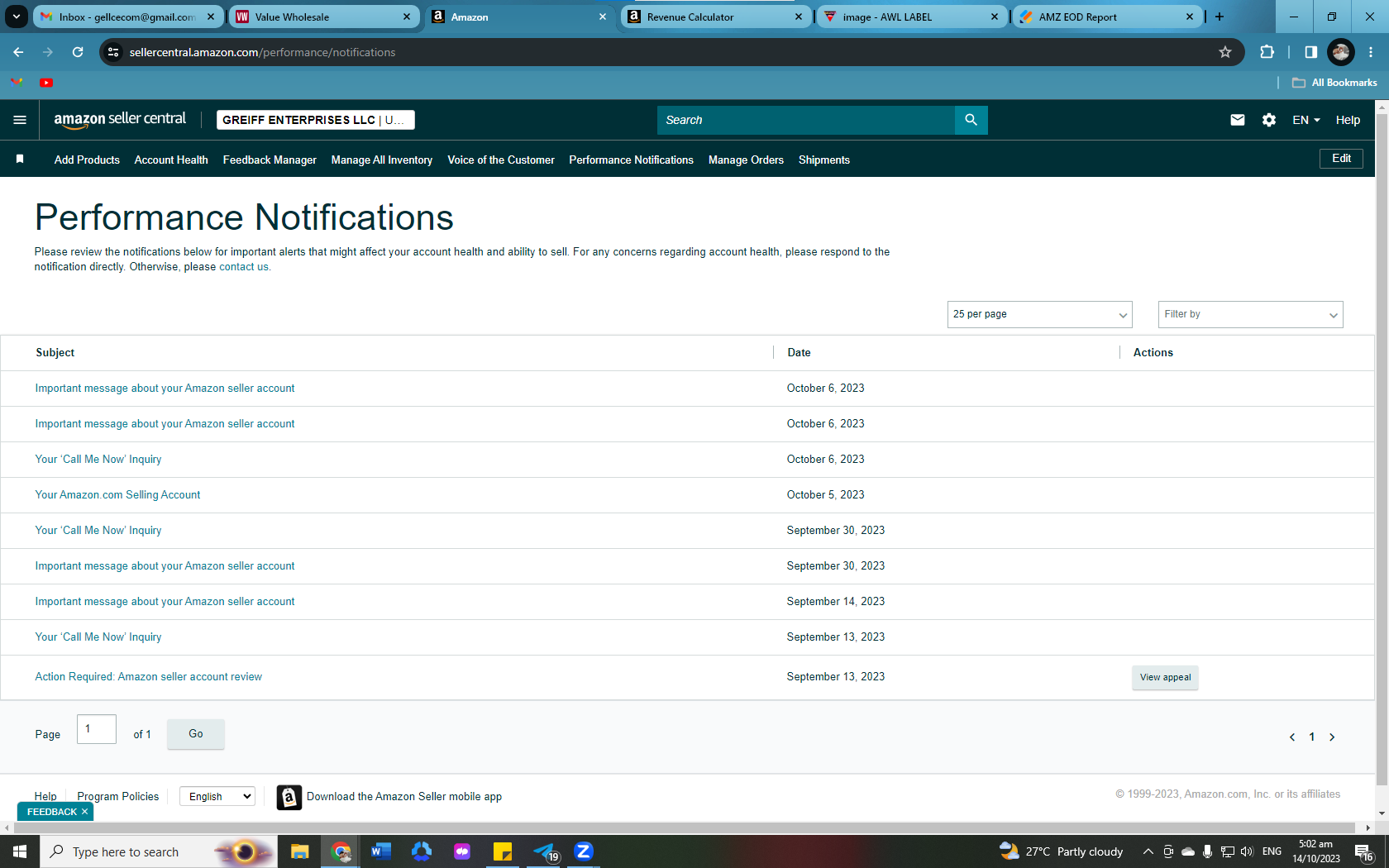Go to the previous page arrow
This screenshot has height=868, width=1389.
[1292, 737]
